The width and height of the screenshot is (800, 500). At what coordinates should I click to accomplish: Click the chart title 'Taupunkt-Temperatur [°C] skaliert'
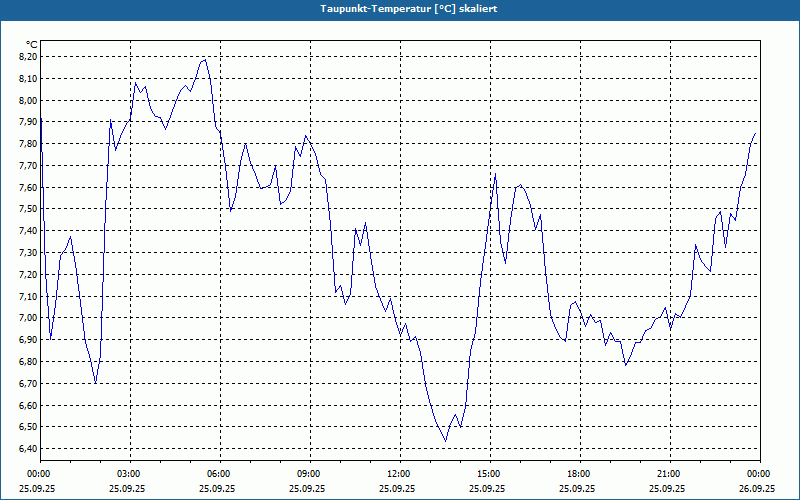click(x=409, y=9)
